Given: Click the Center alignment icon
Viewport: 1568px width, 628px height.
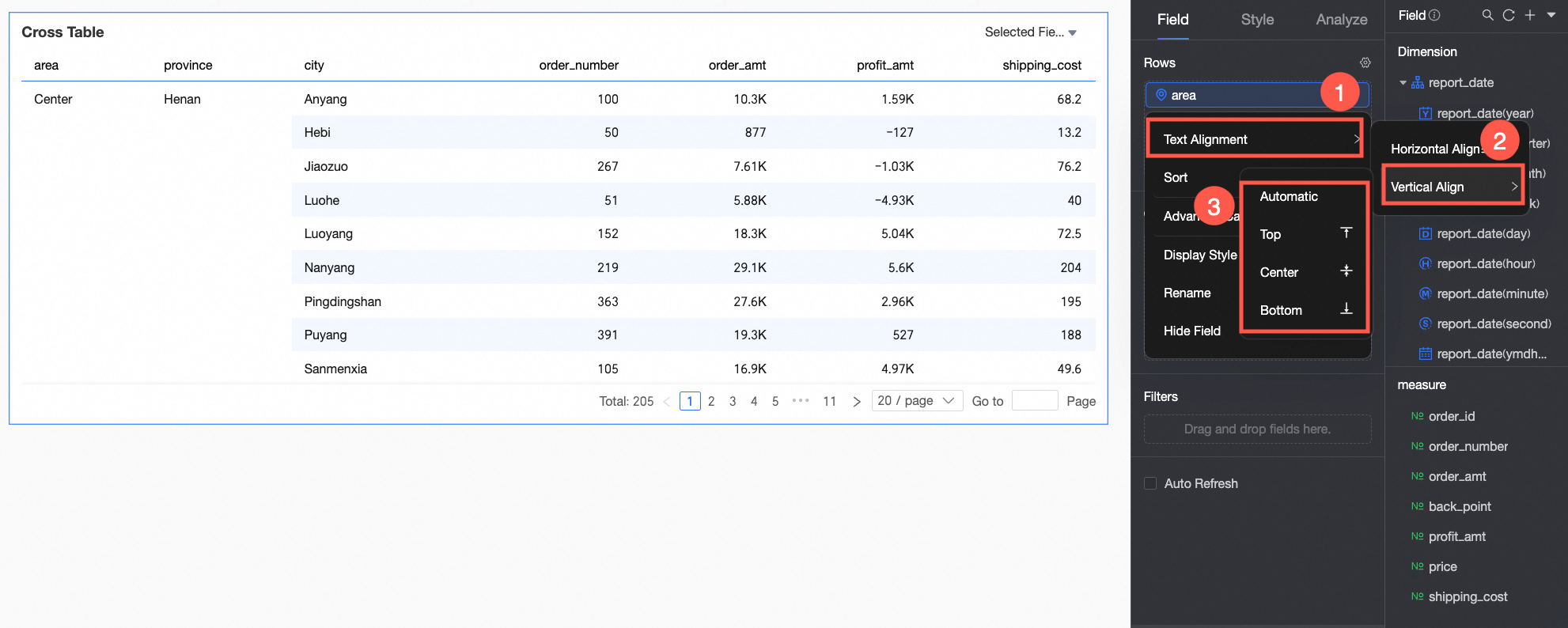Looking at the screenshot, I should point(1346,270).
